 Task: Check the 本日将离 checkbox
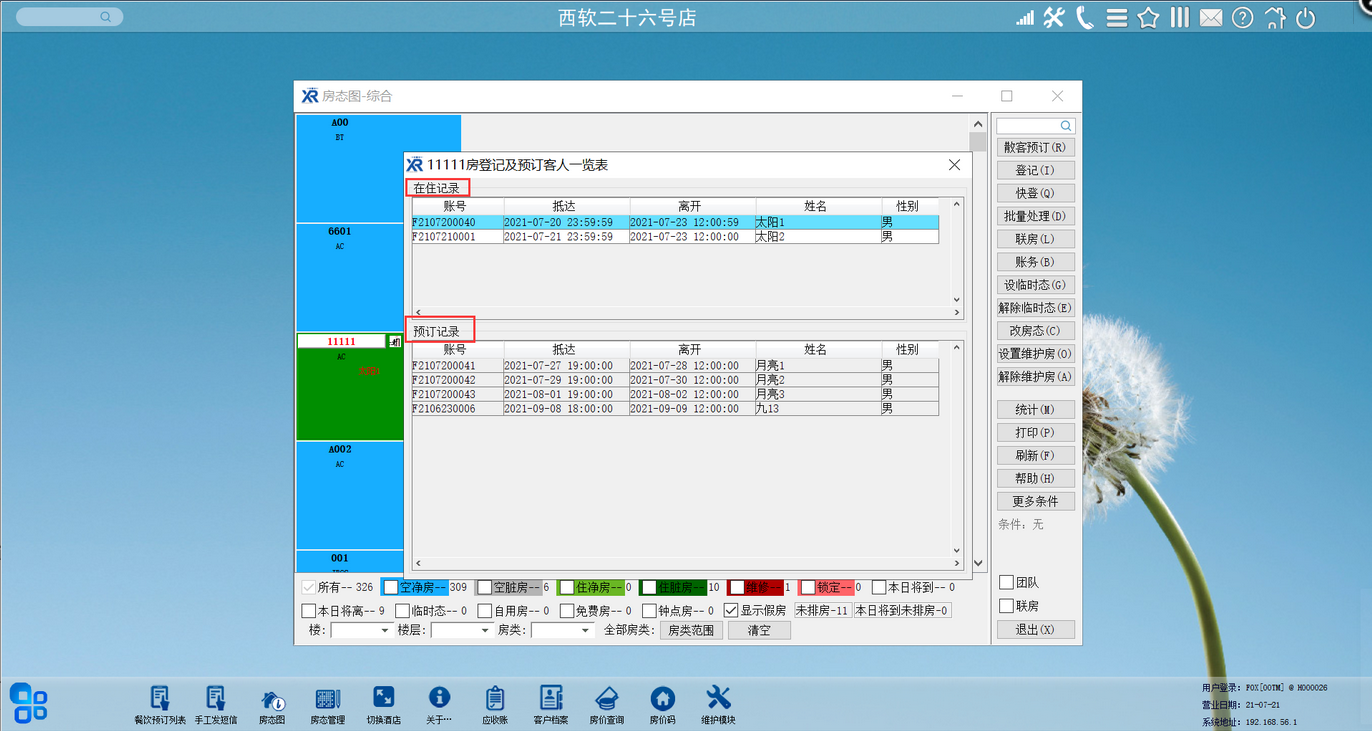[308, 610]
